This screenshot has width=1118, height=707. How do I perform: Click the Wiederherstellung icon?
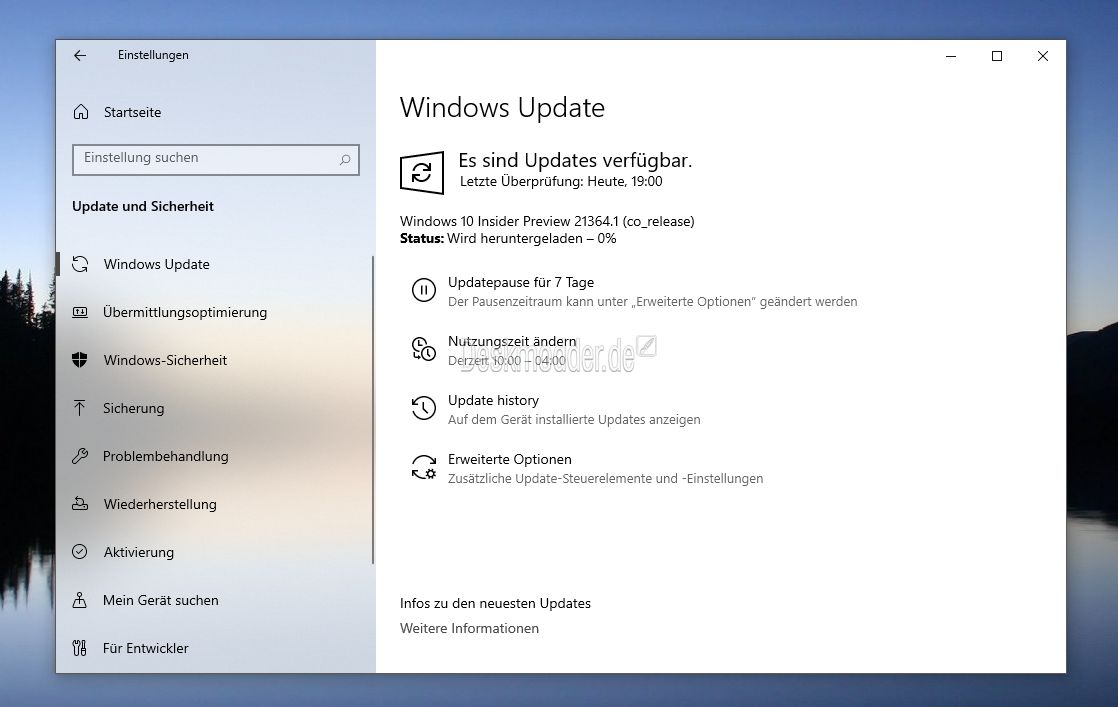80,504
